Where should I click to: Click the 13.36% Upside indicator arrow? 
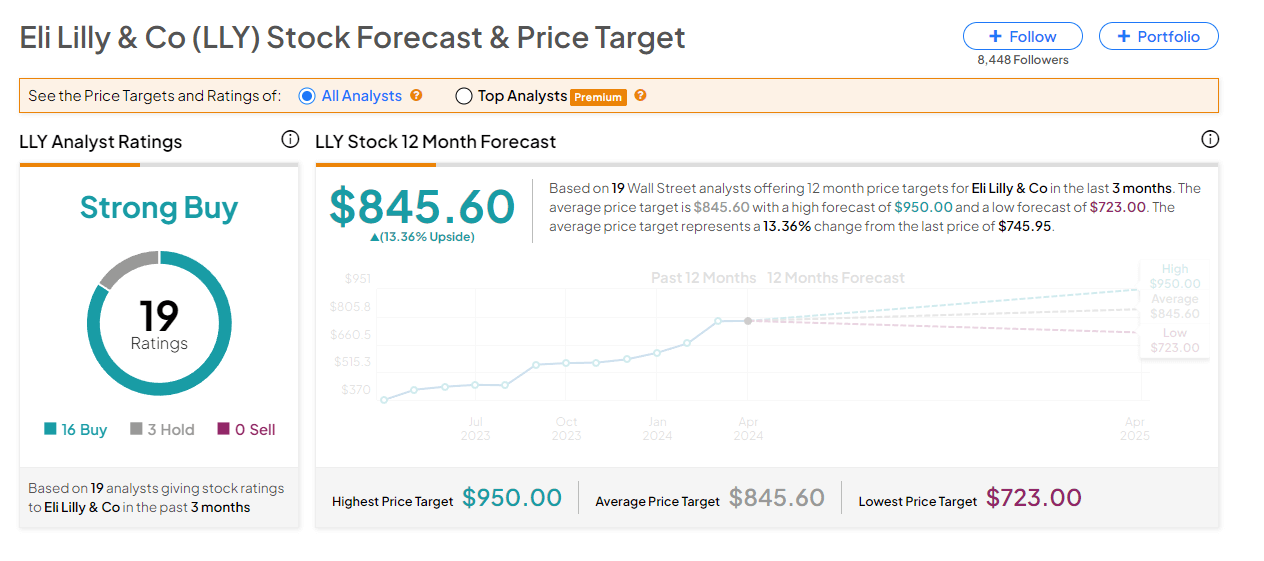(374, 237)
